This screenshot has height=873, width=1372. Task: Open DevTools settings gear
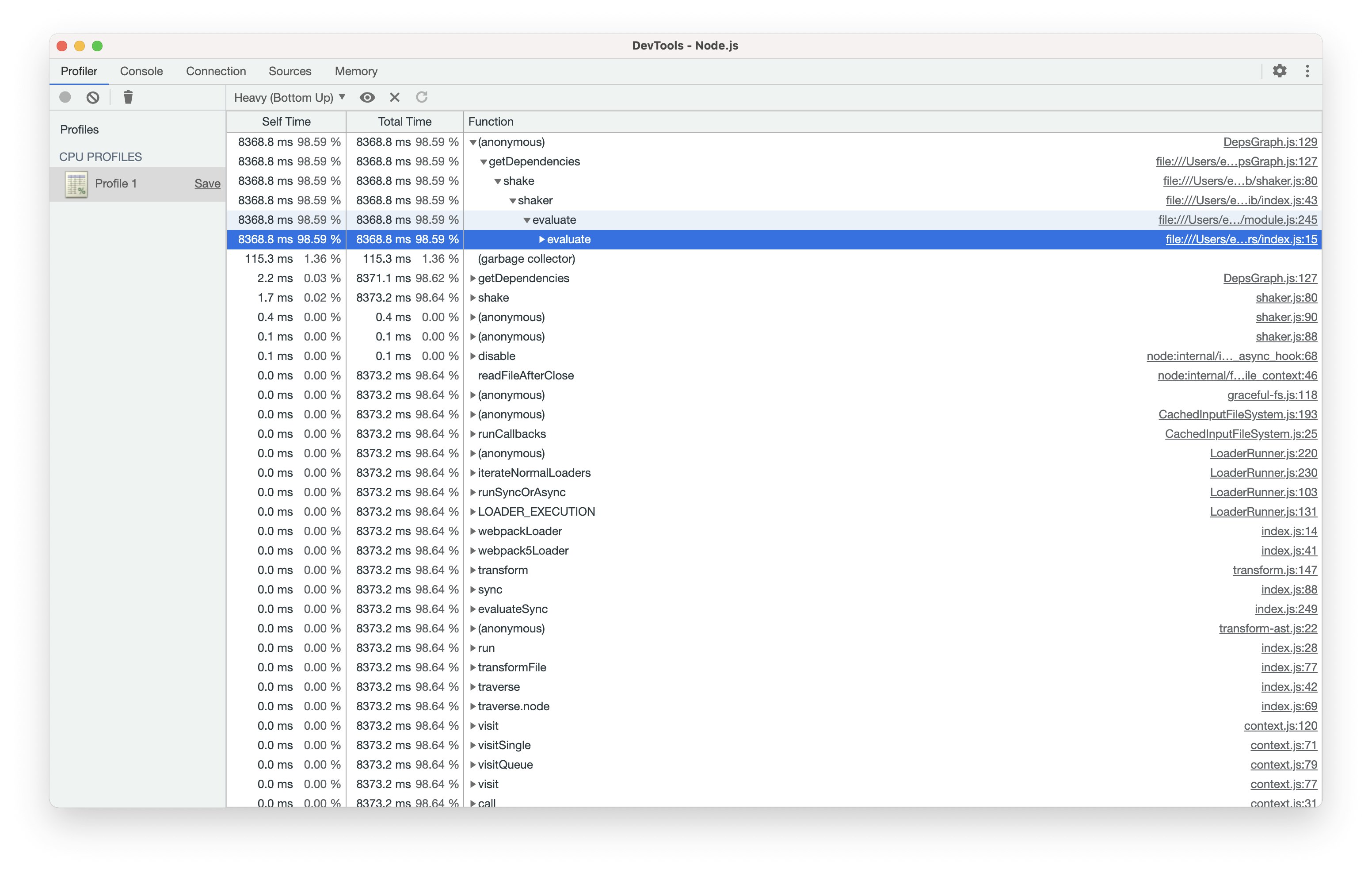tap(1280, 71)
